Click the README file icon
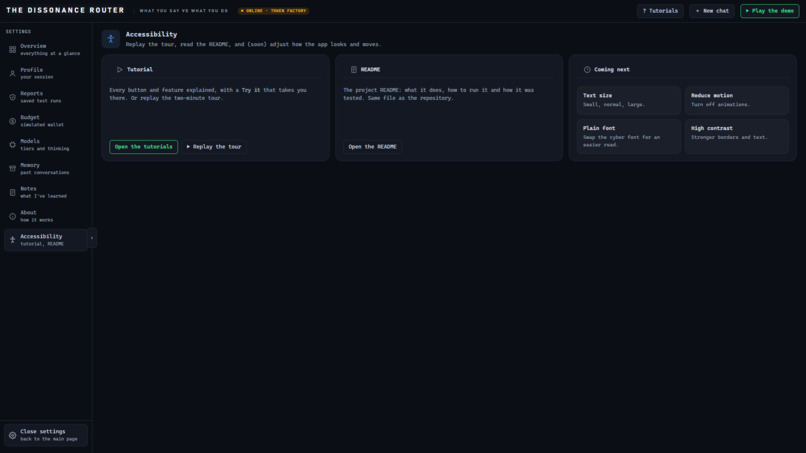Viewport: 806px width, 453px height. coord(354,69)
